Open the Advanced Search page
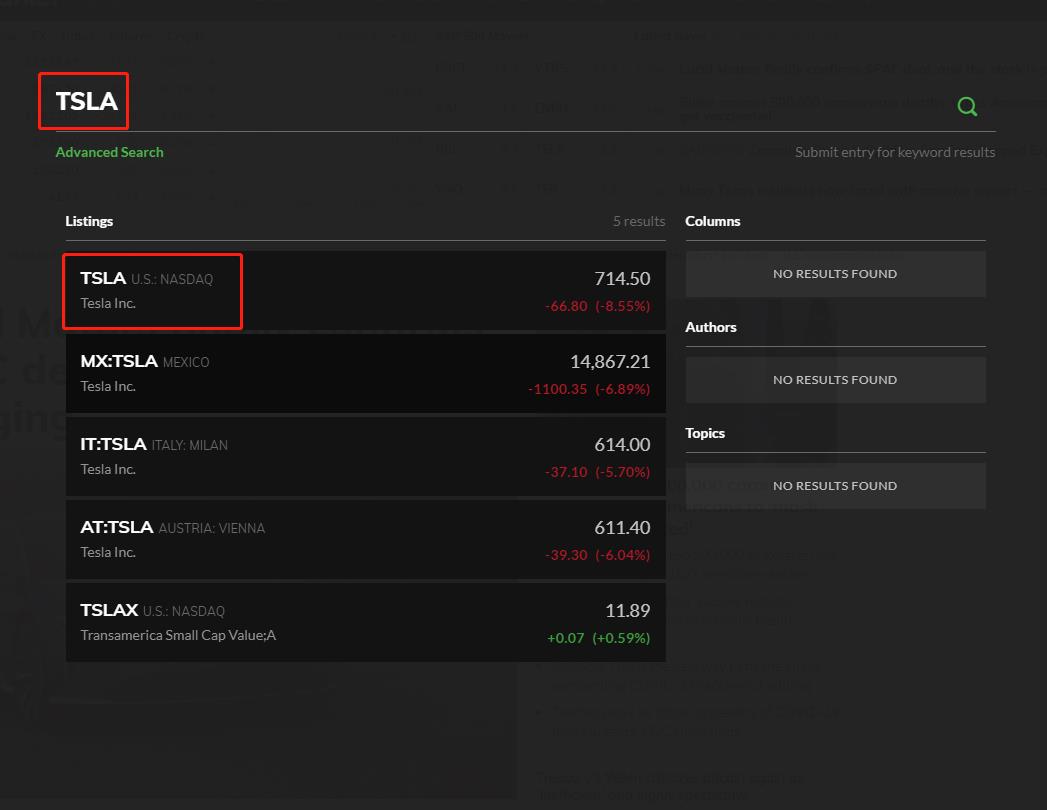Viewport: 1047px width, 810px height. point(109,152)
